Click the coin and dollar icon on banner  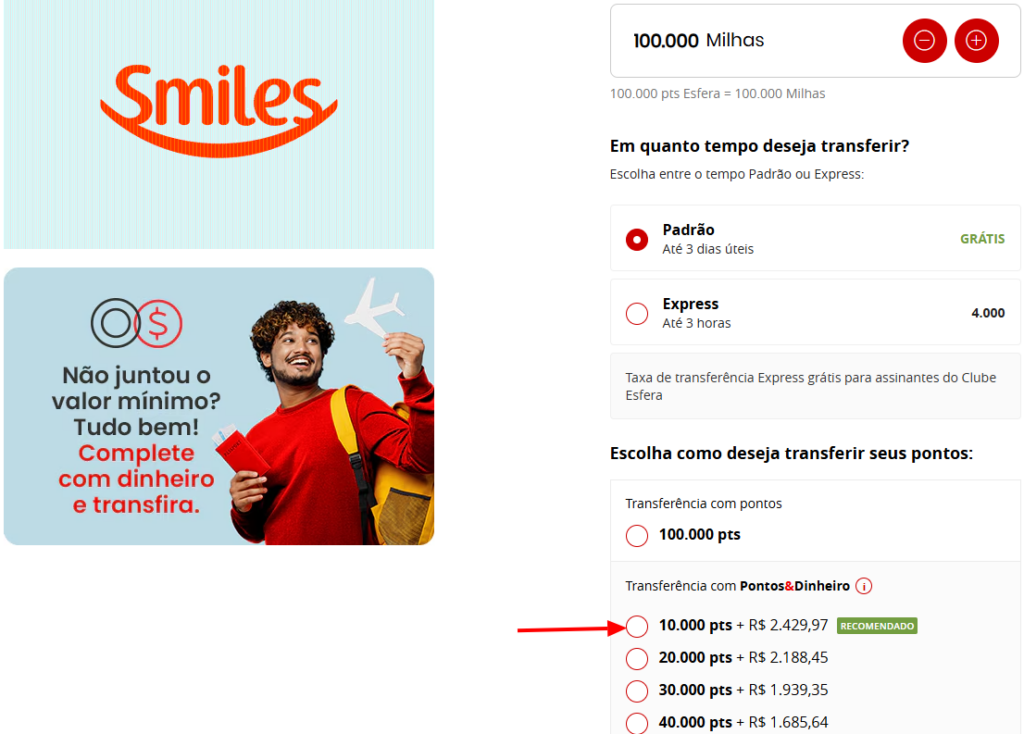tap(136, 323)
